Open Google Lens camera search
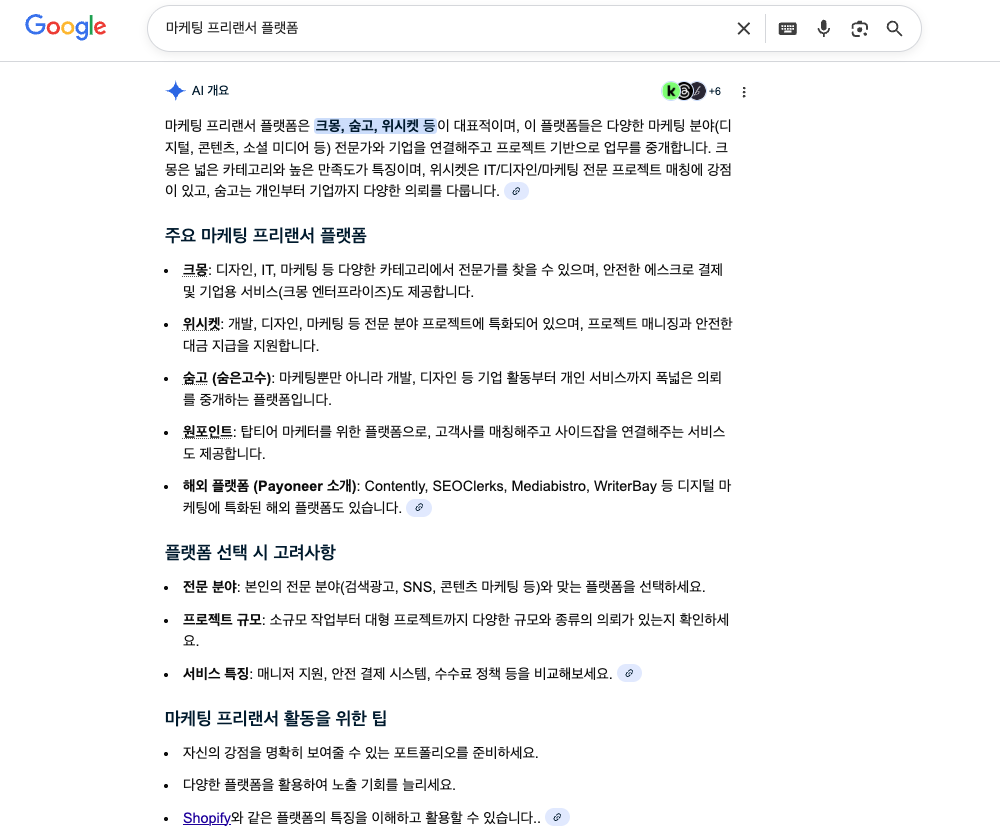 click(859, 29)
